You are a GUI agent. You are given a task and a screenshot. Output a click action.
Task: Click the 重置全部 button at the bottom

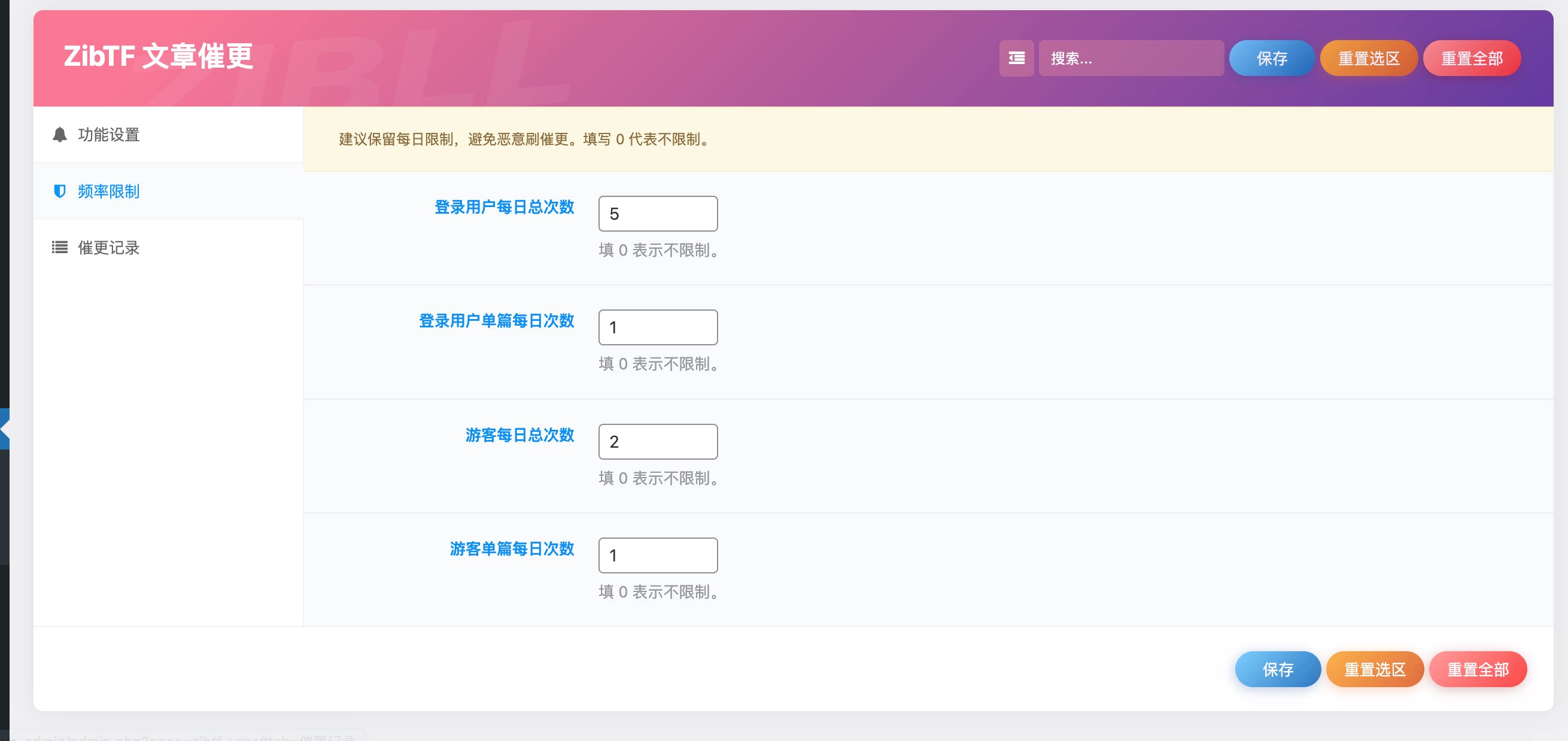coord(1478,669)
